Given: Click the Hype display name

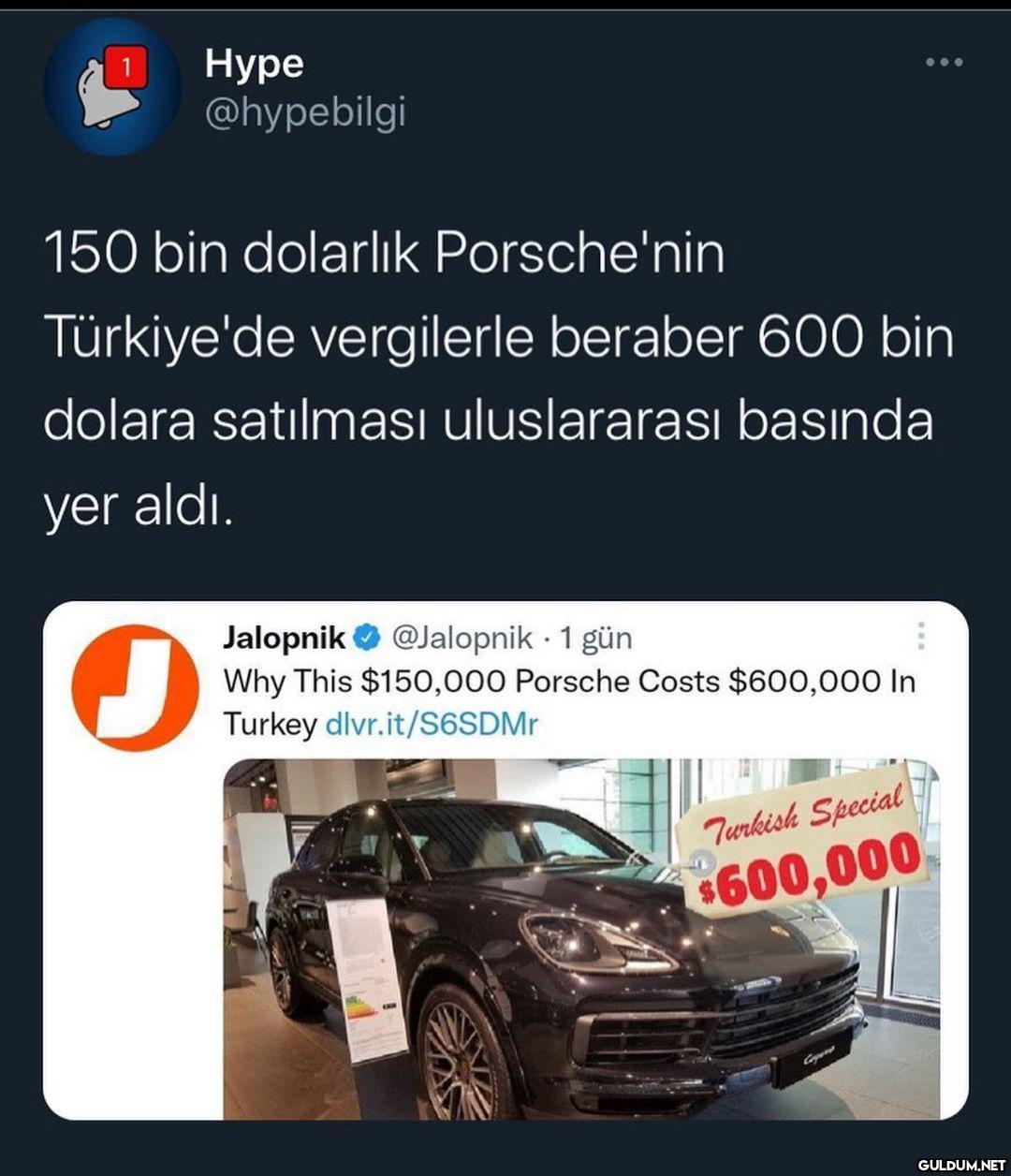Looking at the screenshot, I should 254,64.
